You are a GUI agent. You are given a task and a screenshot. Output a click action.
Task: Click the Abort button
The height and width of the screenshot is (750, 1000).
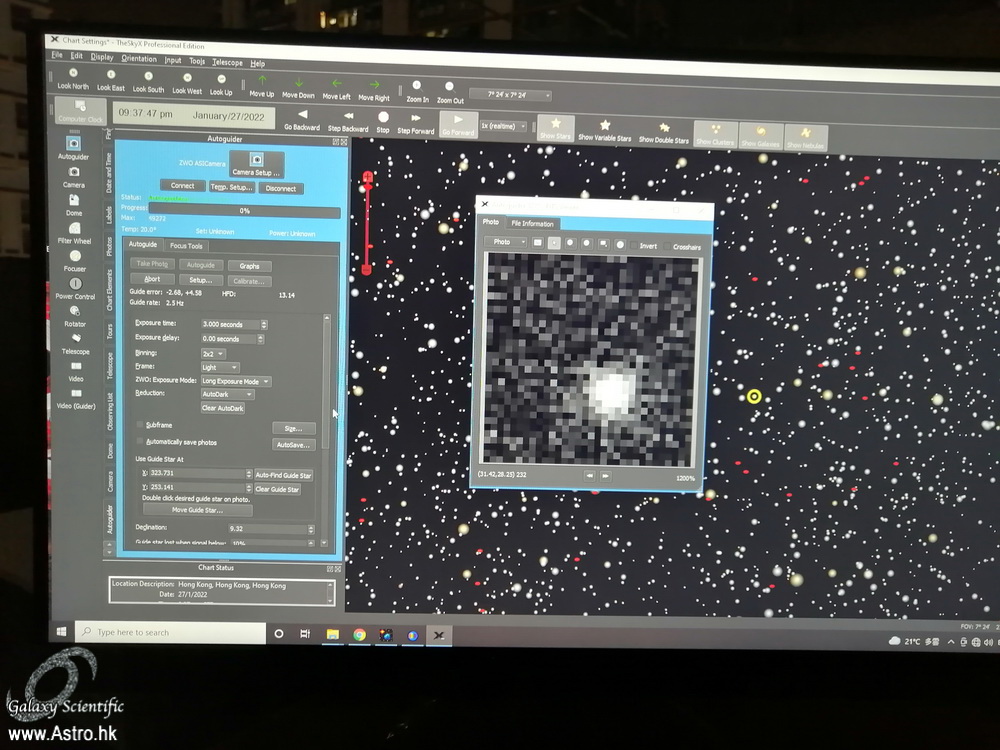152,280
